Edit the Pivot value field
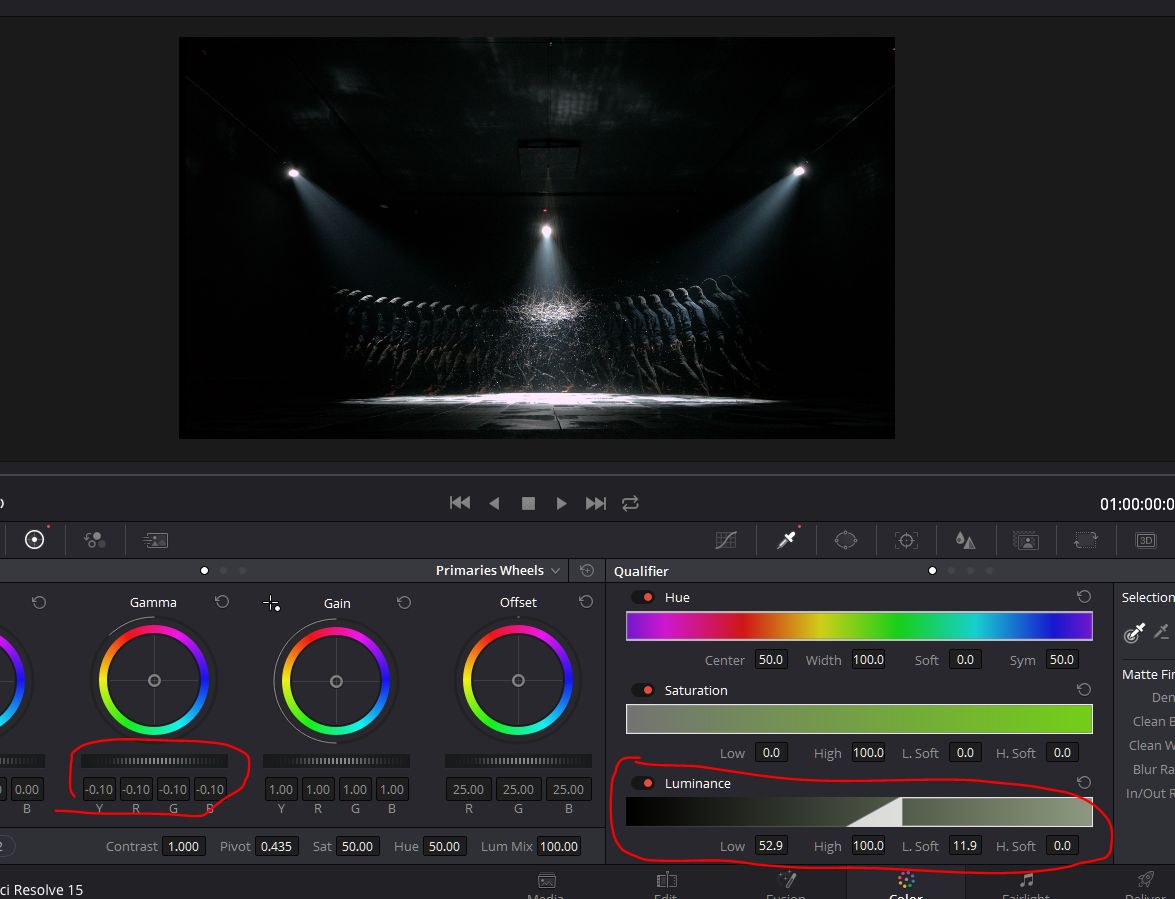The width and height of the screenshot is (1175, 899). click(x=277, y=846)
